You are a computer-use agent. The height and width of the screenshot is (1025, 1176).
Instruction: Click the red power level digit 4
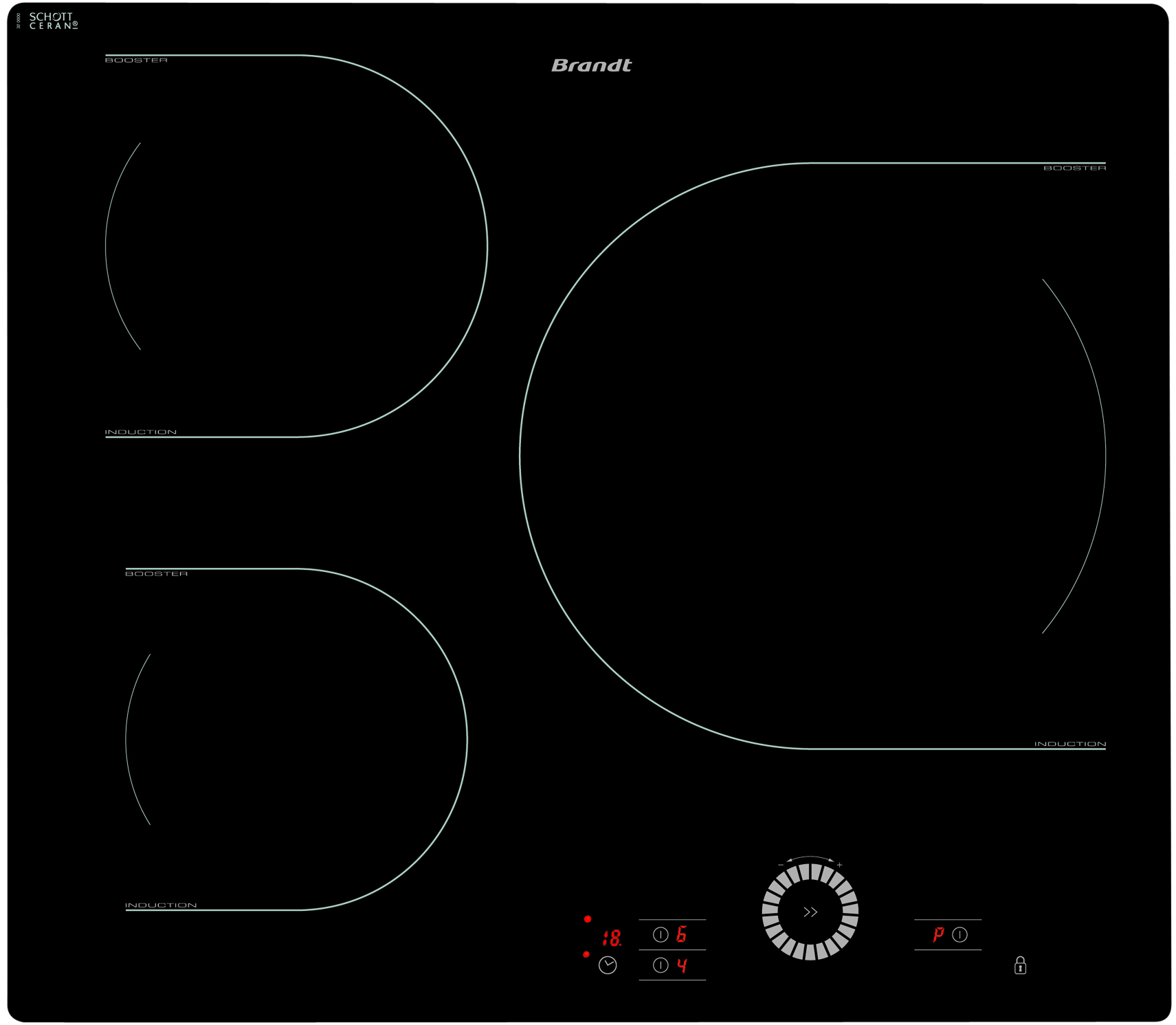point(681,965)
